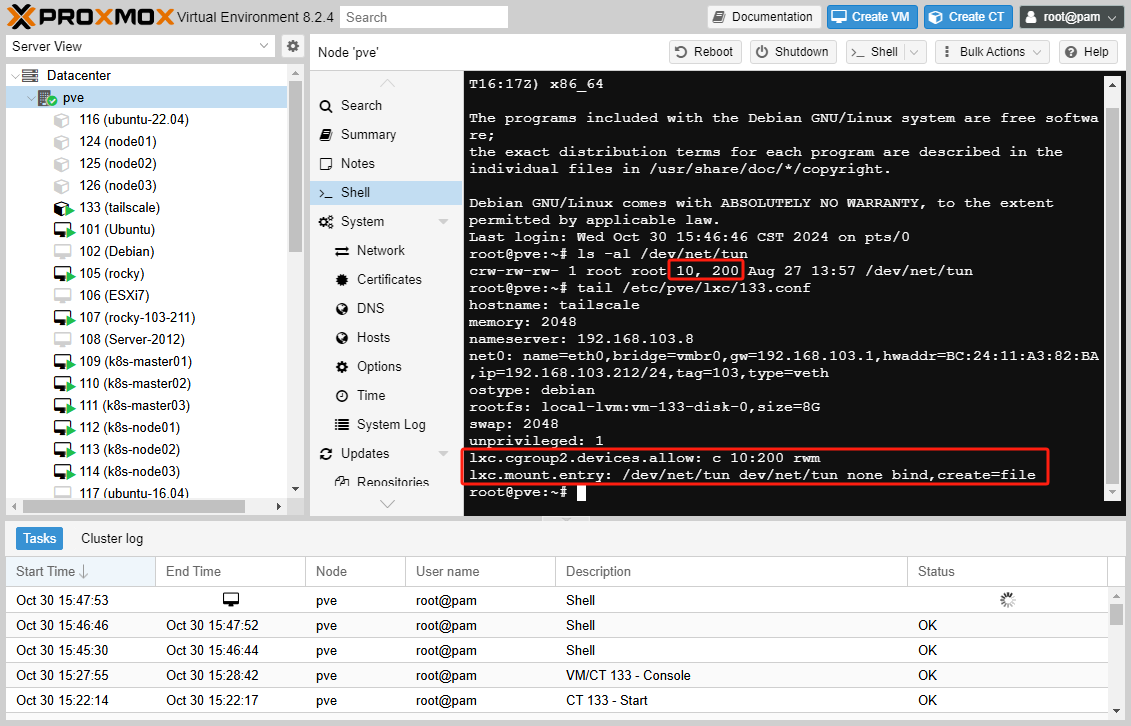The width and height of the screenshot is (1131, 726).
Task: Select tree item 126 (node03)
Action: tap(146, 186)
